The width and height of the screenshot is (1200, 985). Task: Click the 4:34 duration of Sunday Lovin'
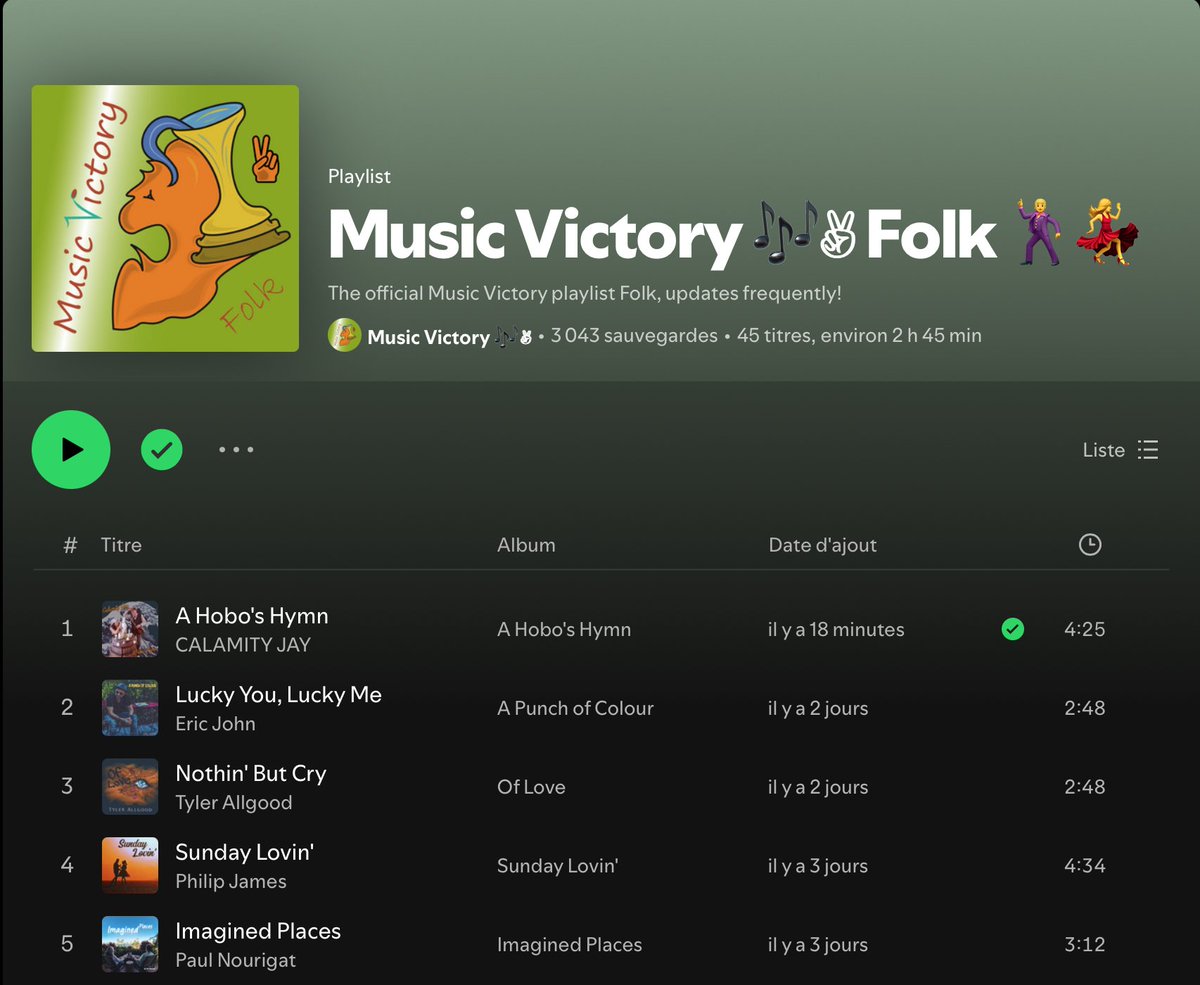1085,867
